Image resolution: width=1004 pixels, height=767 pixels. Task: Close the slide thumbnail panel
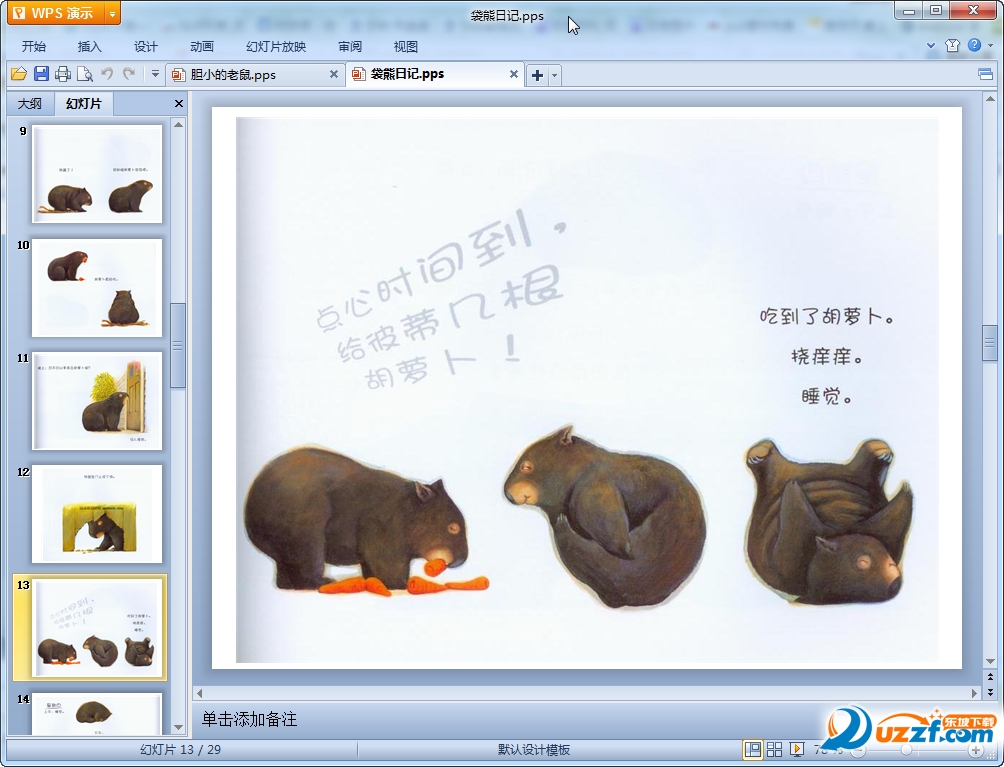(179, 103)
